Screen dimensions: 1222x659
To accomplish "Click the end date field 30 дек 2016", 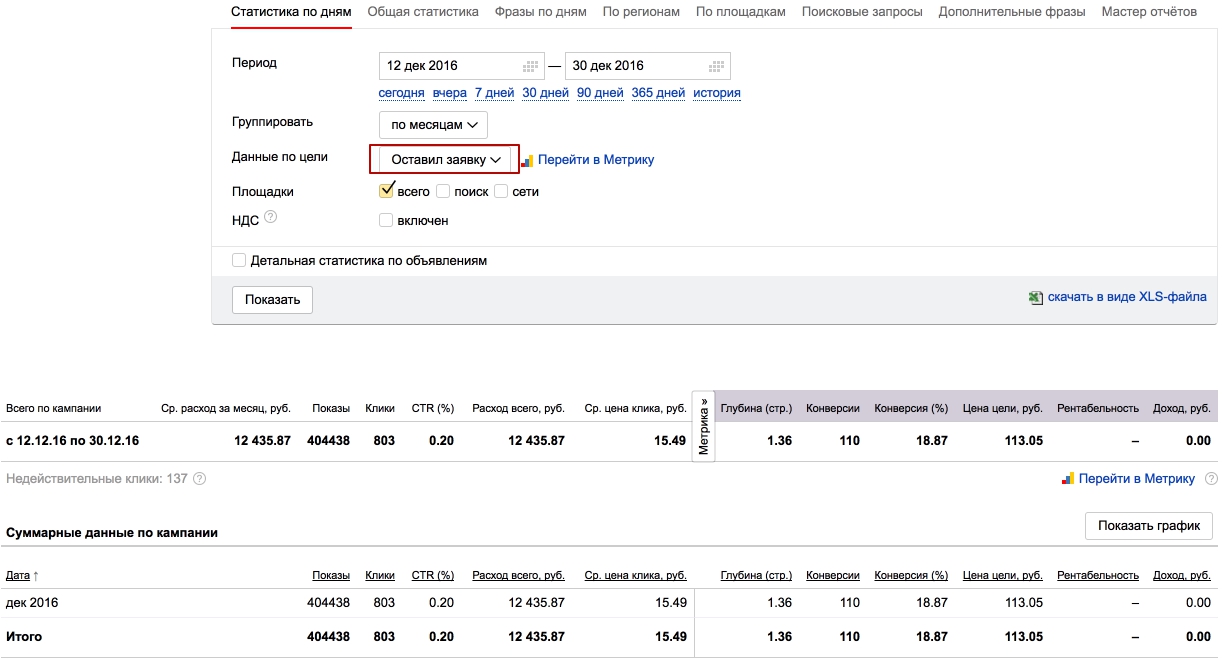I will tap(648, 66).
